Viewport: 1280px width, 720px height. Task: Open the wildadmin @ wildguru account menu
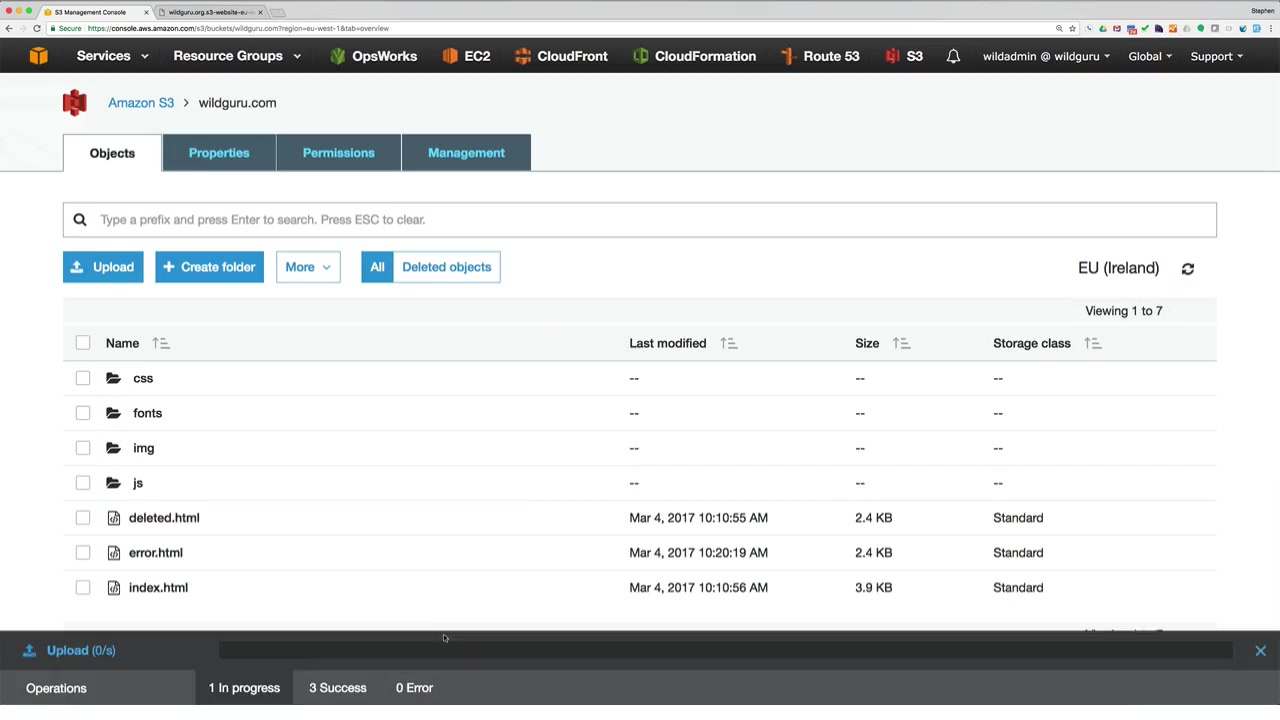(x=1046, y=56)
